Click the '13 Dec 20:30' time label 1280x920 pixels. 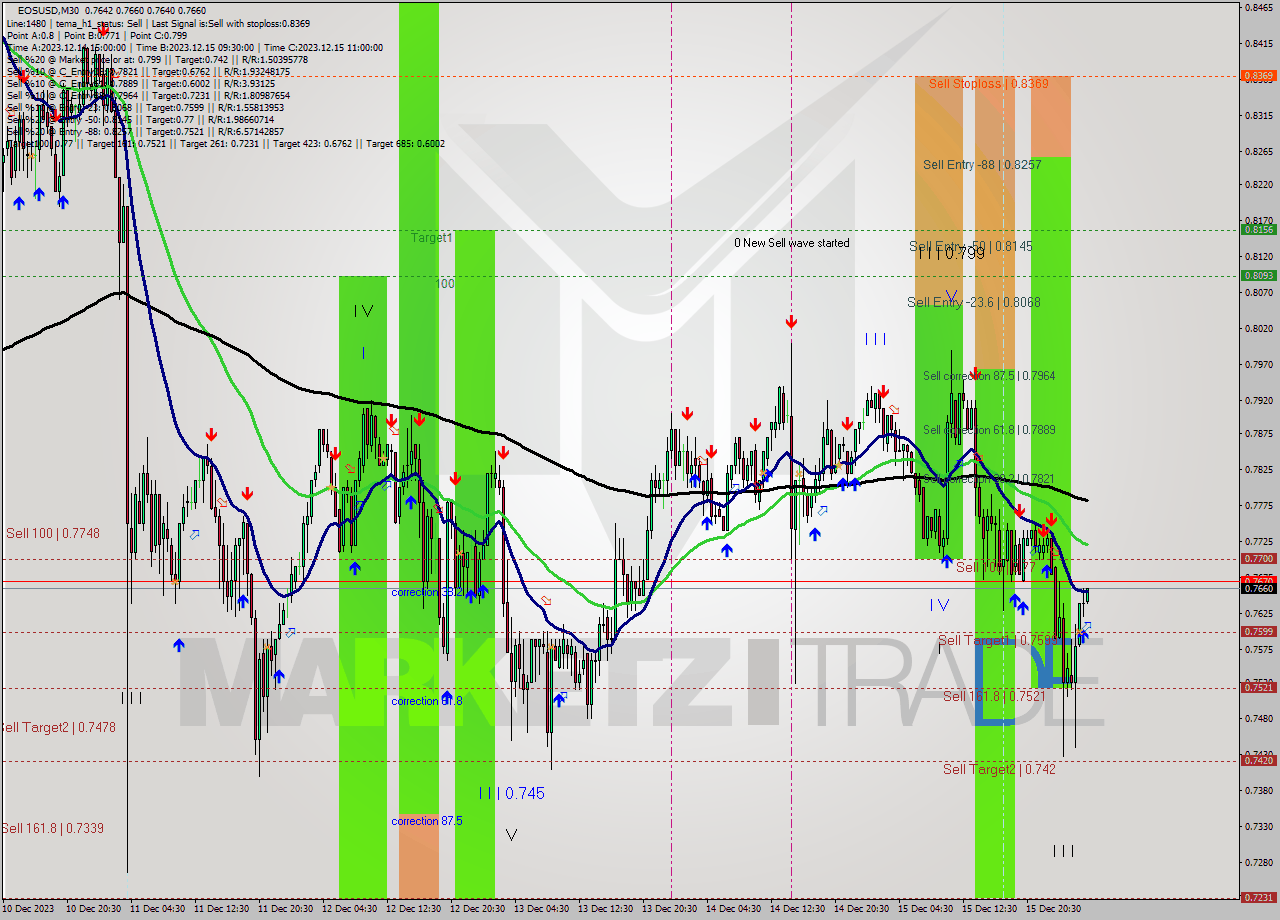[x=669, y=909]
